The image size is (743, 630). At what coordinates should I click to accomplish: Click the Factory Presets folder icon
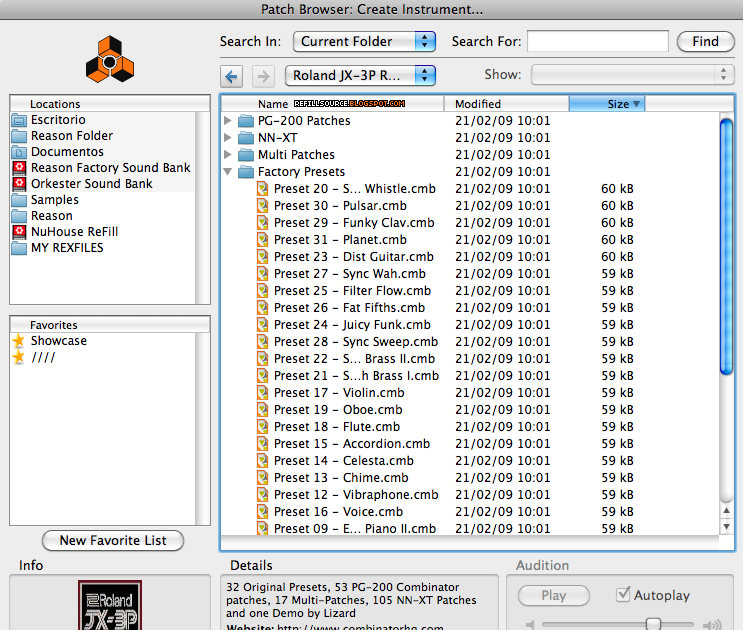[246, 172]
